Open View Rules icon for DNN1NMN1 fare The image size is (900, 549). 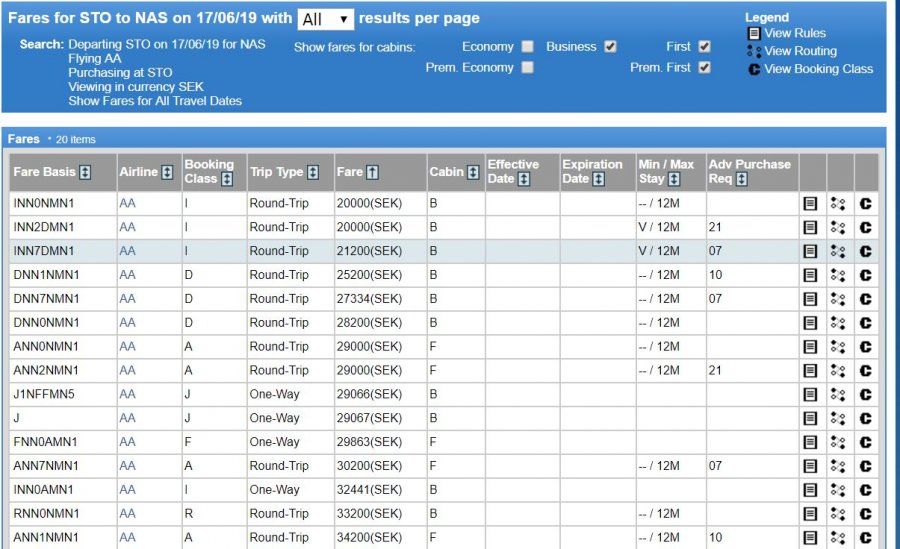click(811, 275)
